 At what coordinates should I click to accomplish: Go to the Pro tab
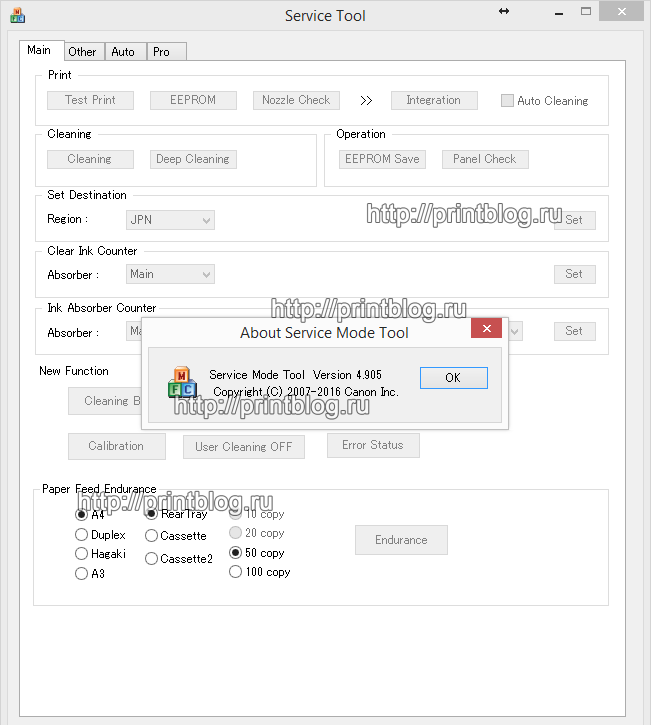pos(162,52)
